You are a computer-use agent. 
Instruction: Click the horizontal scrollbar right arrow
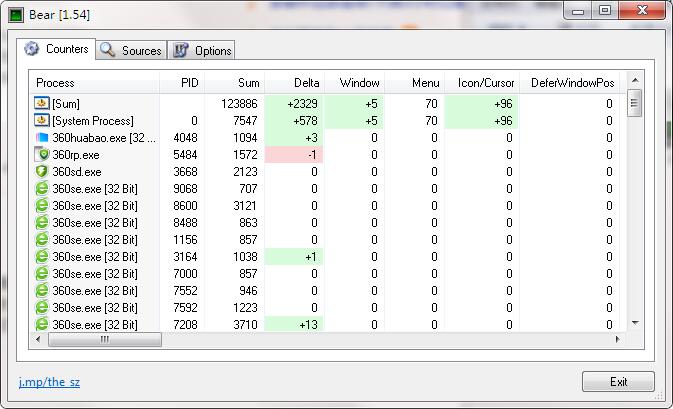[617, 339]
